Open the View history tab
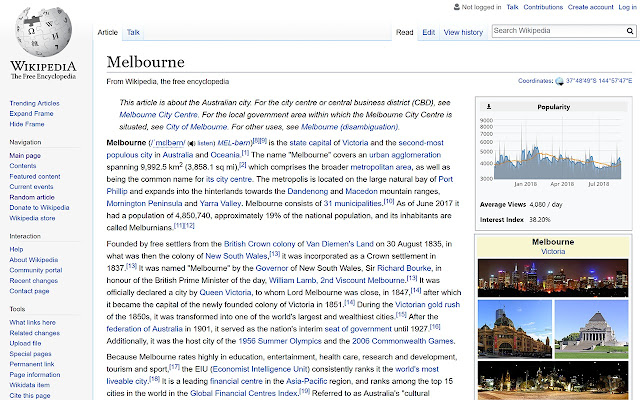Viewport: 640px width, 400px height. [x=463, y=32]
